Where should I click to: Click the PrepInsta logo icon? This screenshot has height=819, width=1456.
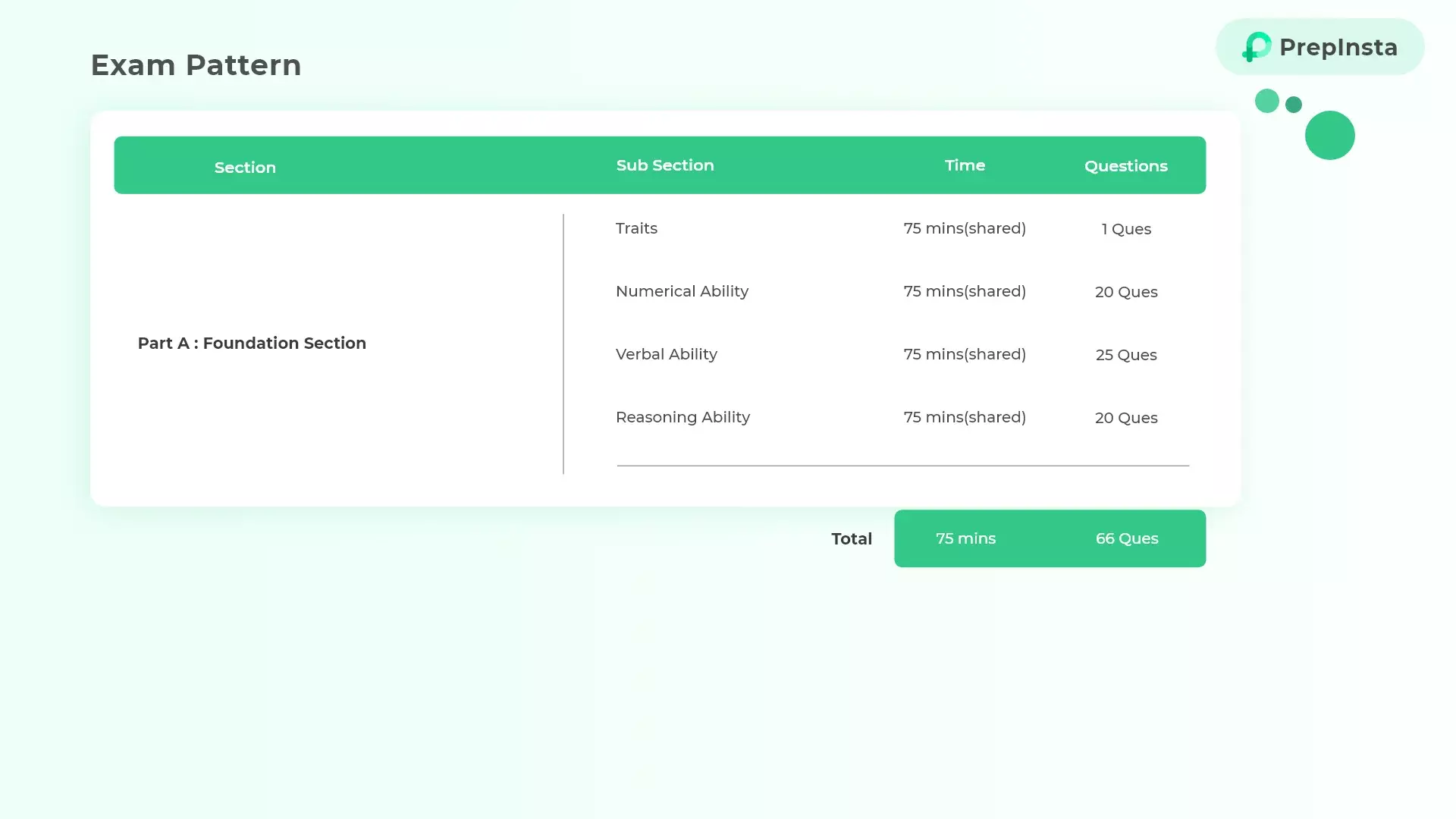(x=1257, y=47)
